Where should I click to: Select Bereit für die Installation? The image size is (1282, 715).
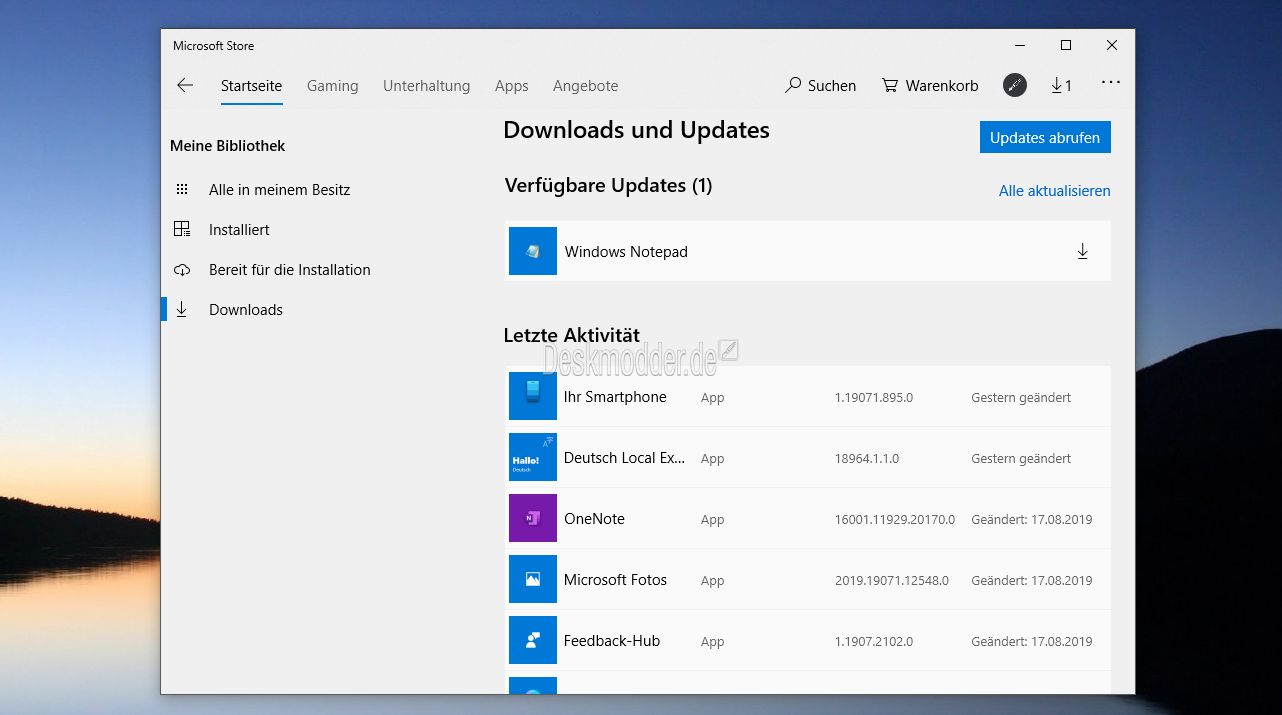289,270
